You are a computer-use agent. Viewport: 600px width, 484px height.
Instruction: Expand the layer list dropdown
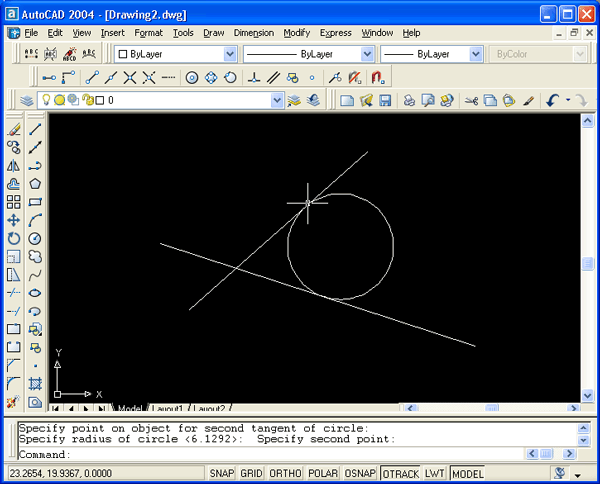click(277, 100)
